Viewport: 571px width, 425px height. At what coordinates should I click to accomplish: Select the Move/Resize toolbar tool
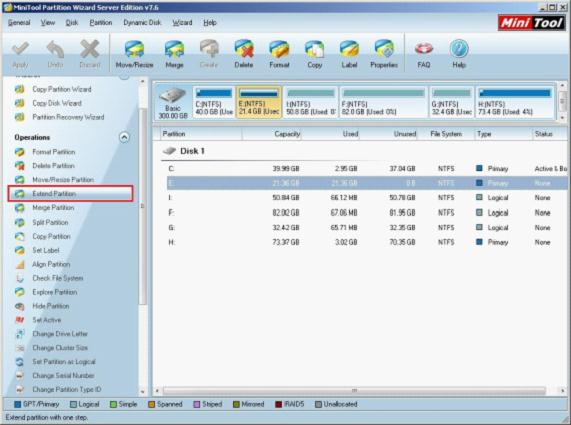134,54
